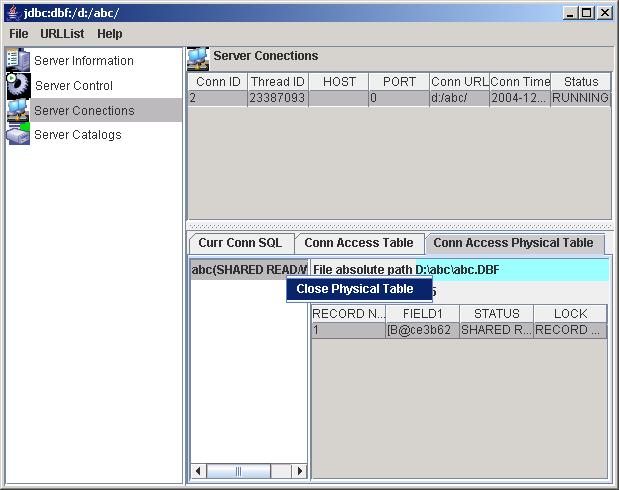
Task: Switch to Conn Access Table tab
Action: [358, 243]
